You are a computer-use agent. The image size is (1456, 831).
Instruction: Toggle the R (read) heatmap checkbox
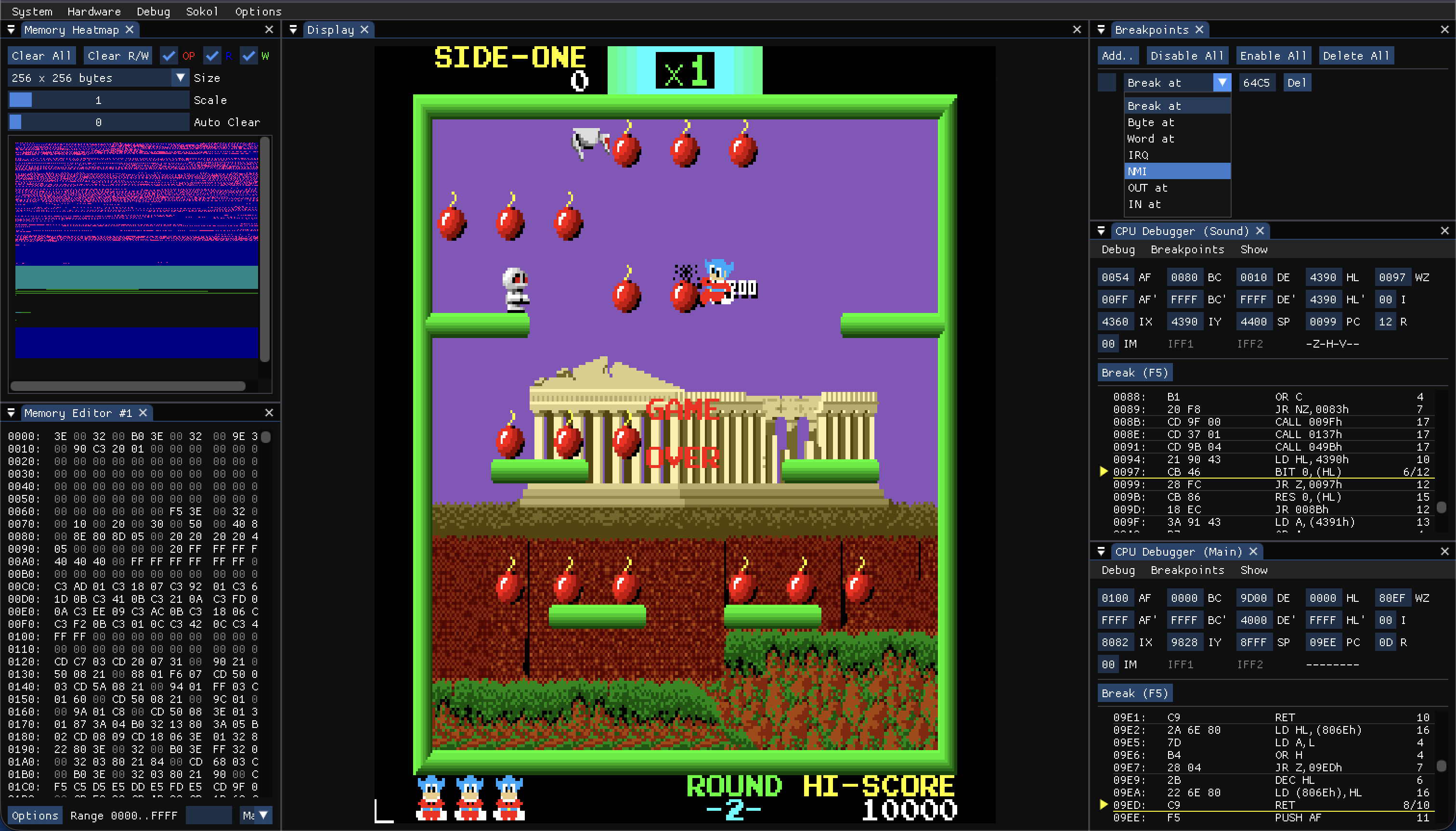(212, 56)
